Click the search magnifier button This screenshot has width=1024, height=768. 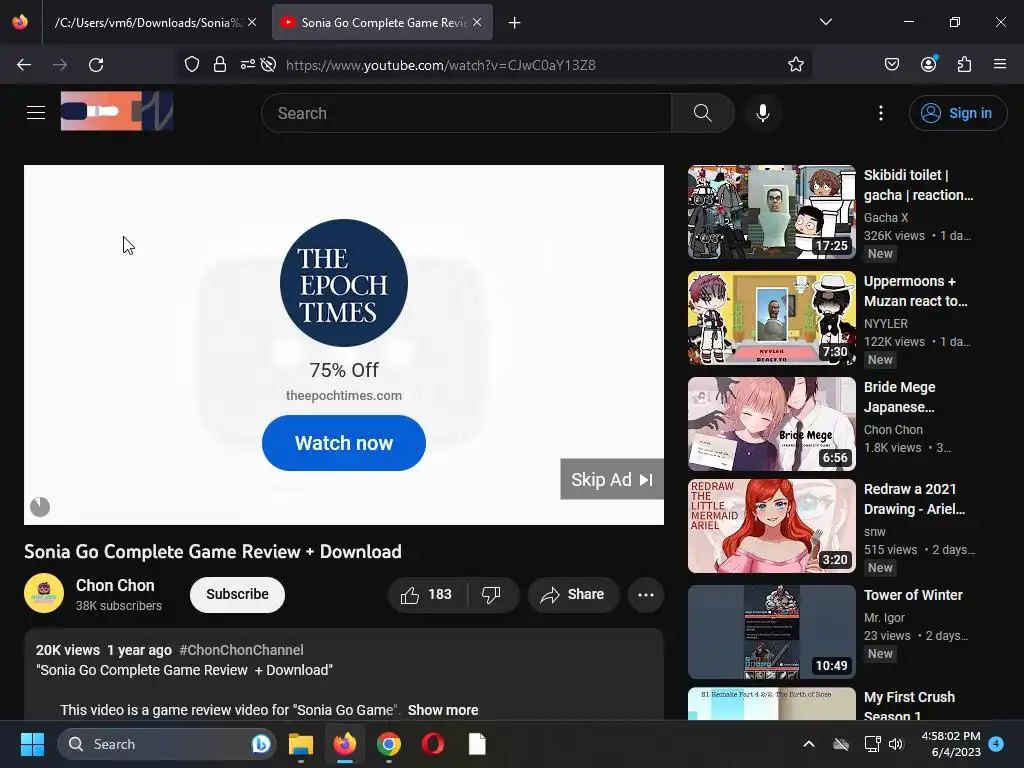(703, 113)
